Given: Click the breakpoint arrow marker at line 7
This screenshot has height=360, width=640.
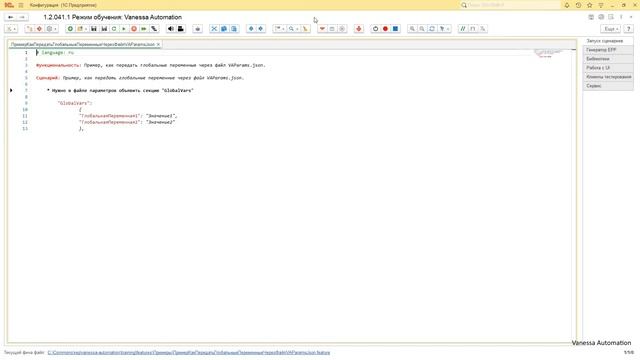Looking at the screenshot, I should (11, 90).
